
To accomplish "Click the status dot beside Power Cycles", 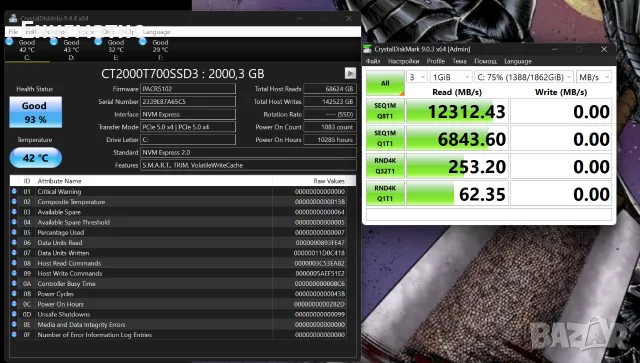I will click(x=14, y=293).
